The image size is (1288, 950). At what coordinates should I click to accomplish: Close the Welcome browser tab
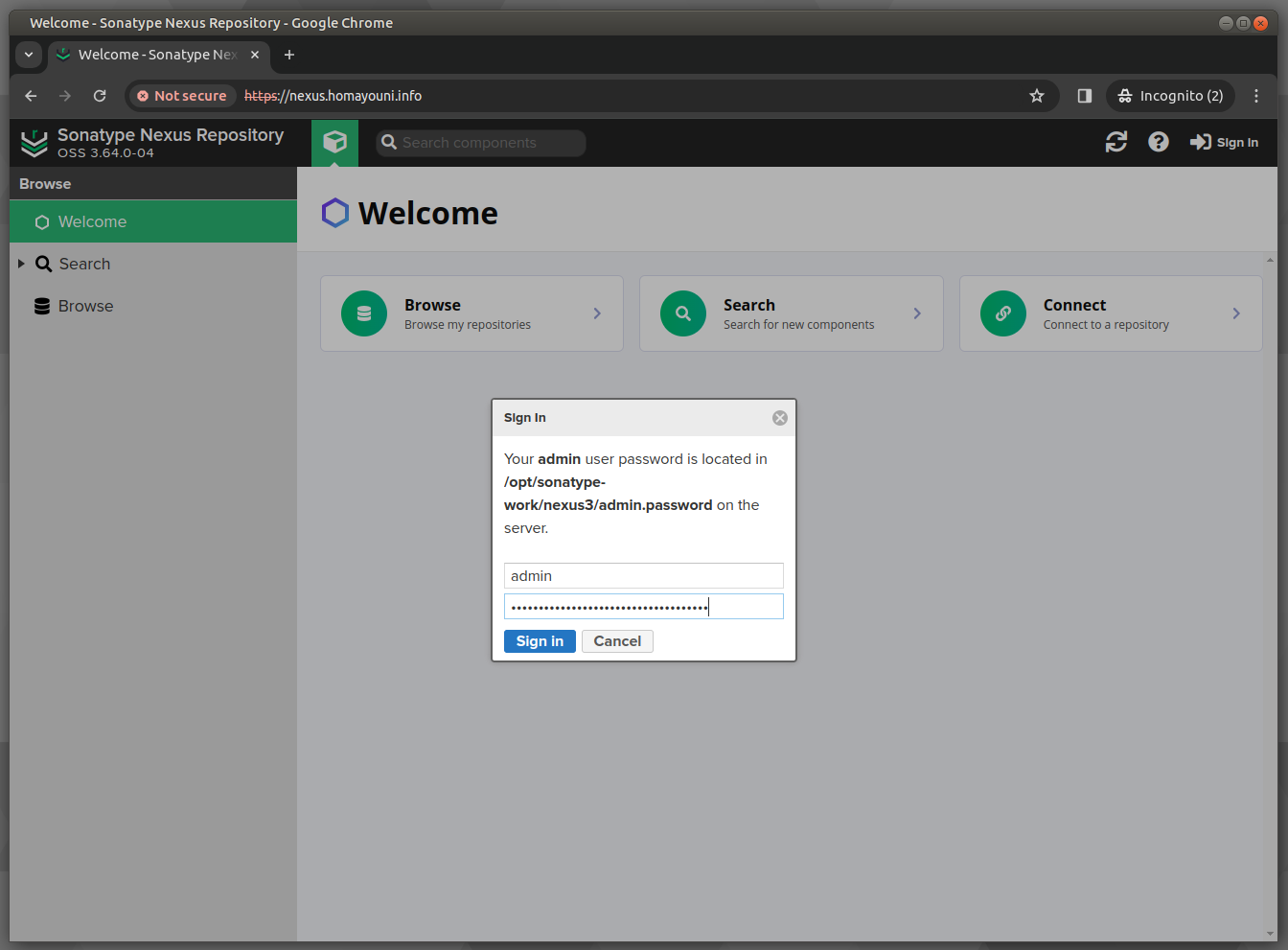[255, 55]
